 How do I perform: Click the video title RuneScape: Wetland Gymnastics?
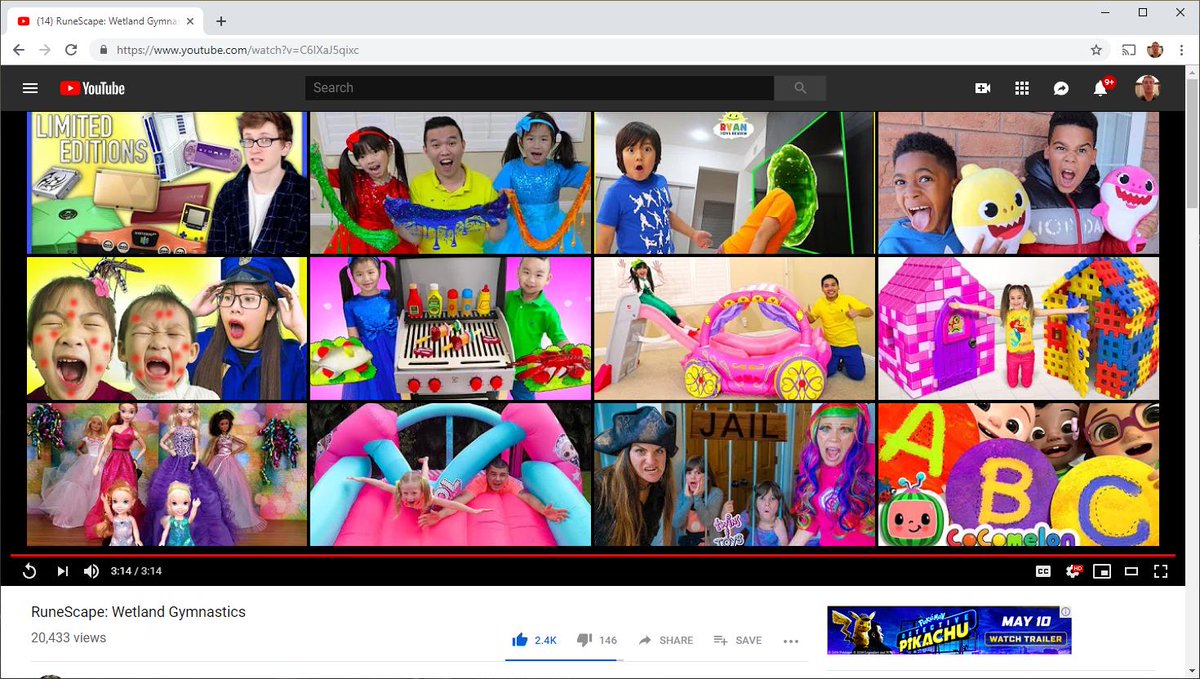(138, 612)
